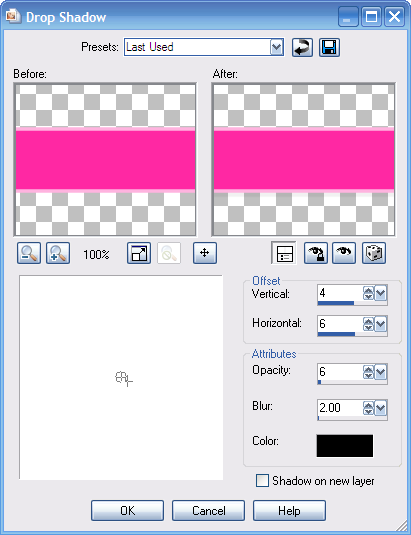Expand the Blur value dropdown arrow
The height and width of the screenshot is (535, 411).
[381, 408]
